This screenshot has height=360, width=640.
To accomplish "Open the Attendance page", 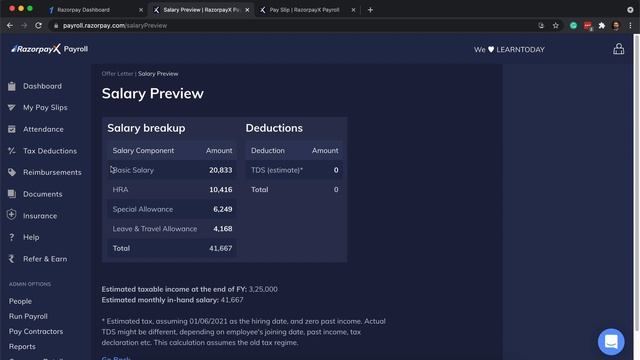I will pyautogui.click(x=43, y=129).
